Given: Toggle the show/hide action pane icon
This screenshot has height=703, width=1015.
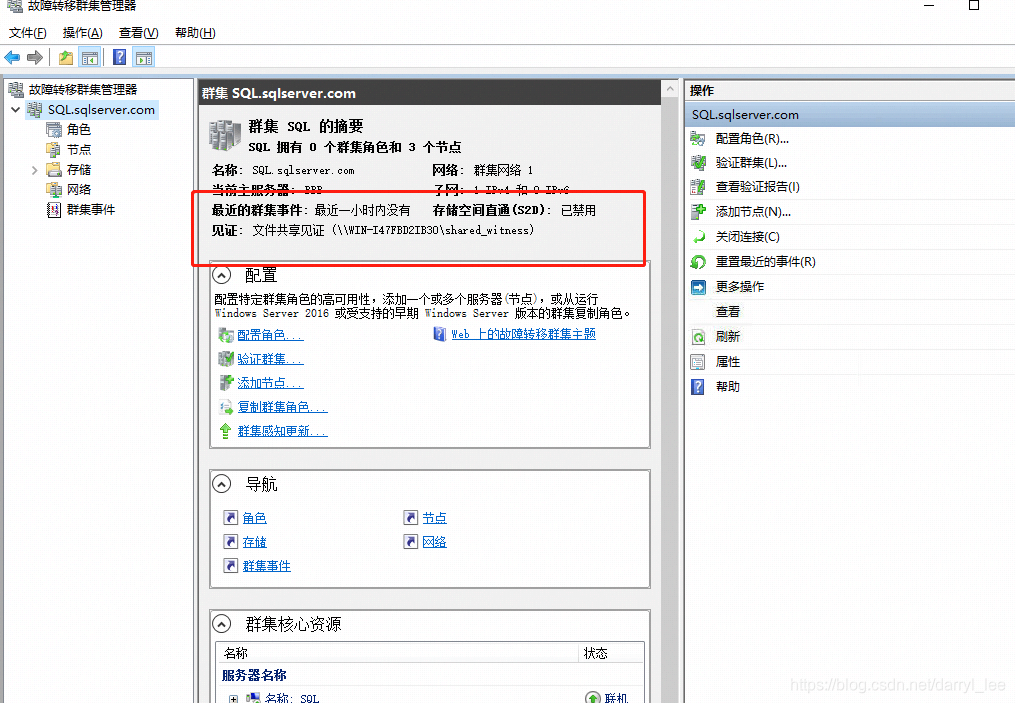Looking at the screenshot, I should [x=144, y=58].
